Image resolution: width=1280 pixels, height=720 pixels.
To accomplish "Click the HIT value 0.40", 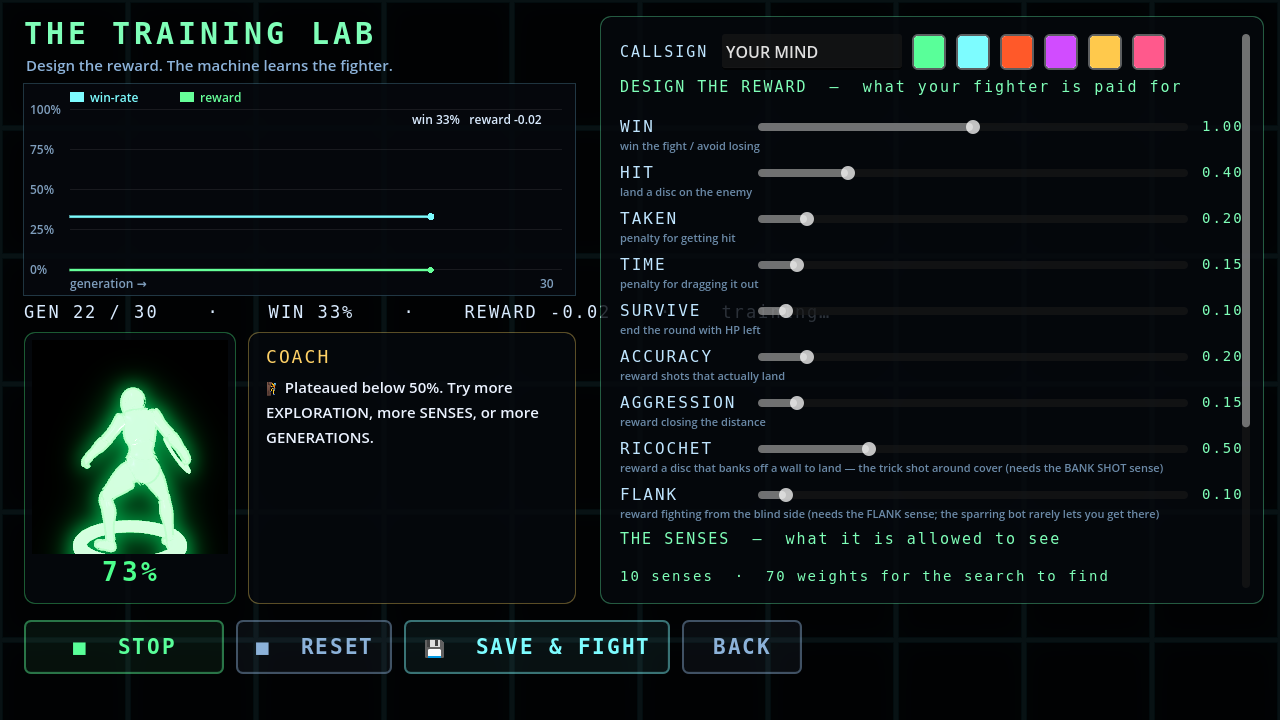I will tap(1222, 173).
